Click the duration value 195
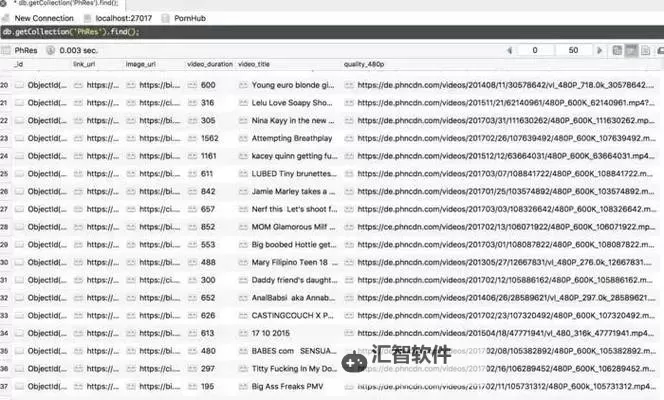664x400 pixels. tap(208, 386)
